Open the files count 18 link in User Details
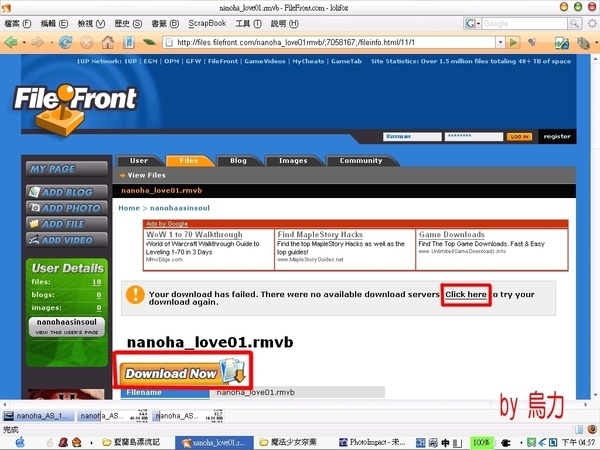 point(97,282)
